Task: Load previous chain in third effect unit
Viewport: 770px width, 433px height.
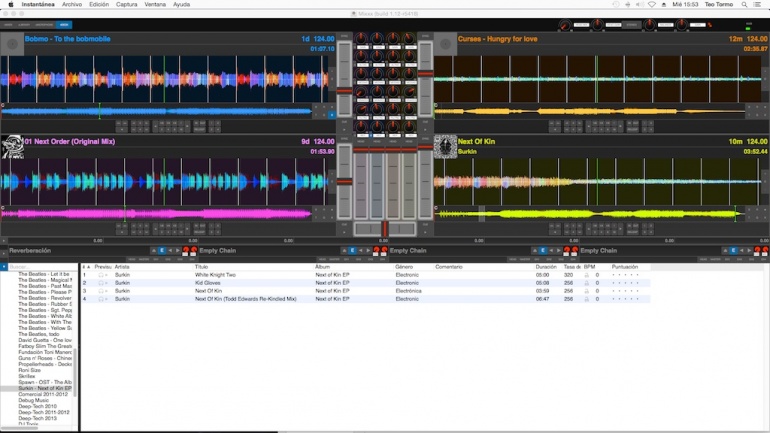Action: coord(551,250)
